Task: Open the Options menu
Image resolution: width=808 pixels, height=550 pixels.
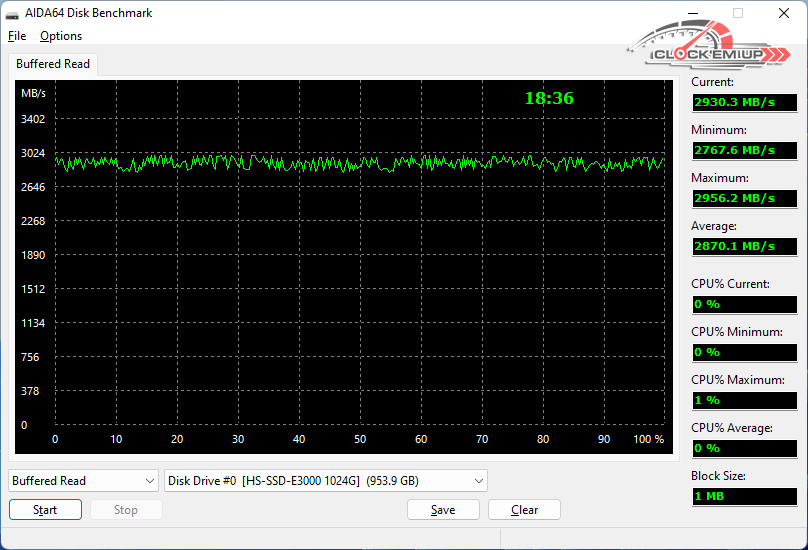Action: click(x=61, y=36)
